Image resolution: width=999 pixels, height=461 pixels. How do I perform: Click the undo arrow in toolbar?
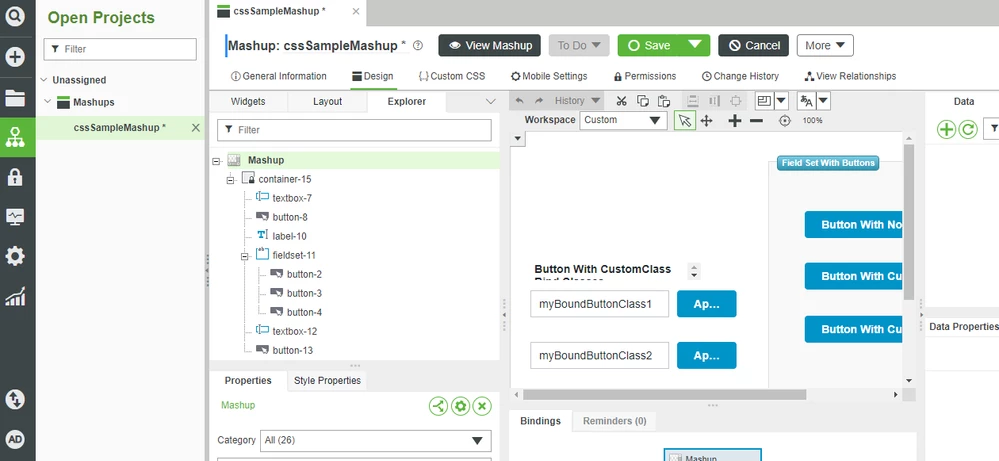point(519,101)
